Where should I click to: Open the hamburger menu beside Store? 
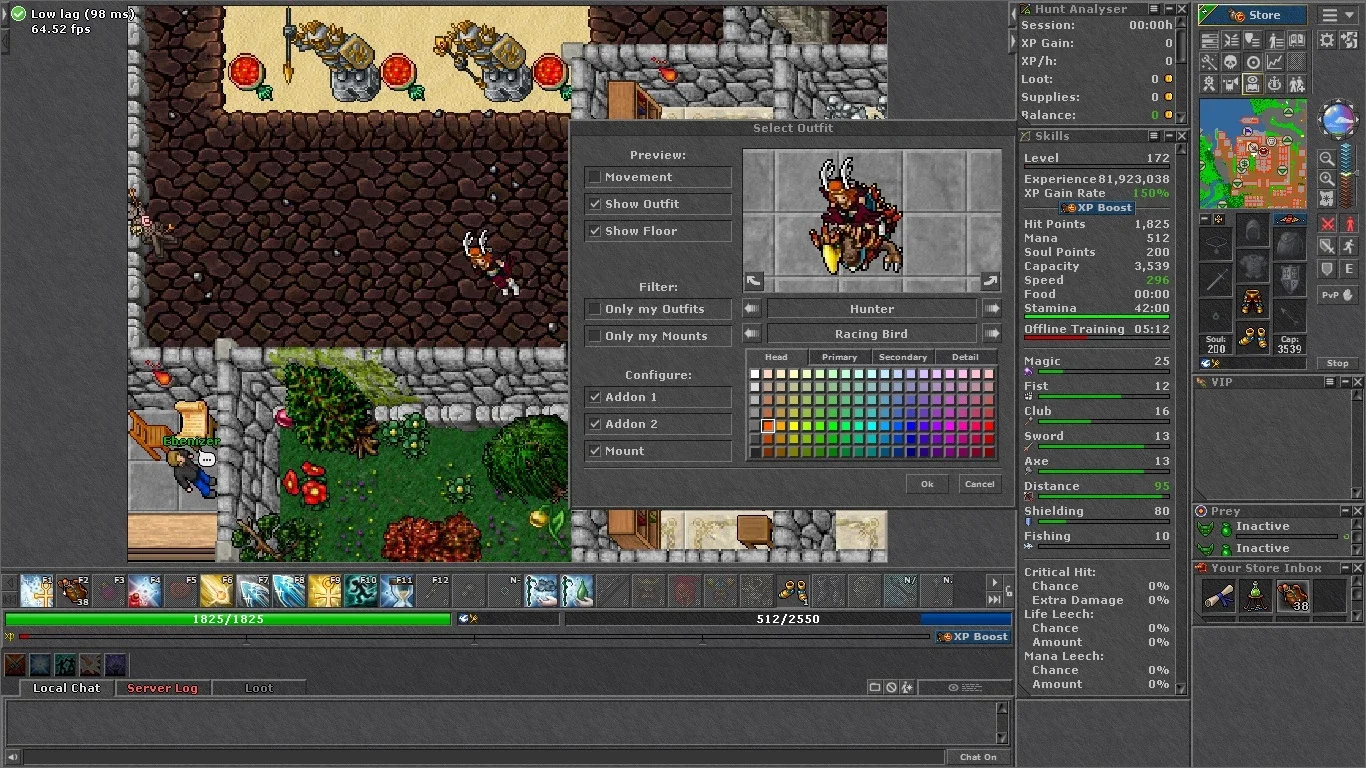(x=1329, y=15)
